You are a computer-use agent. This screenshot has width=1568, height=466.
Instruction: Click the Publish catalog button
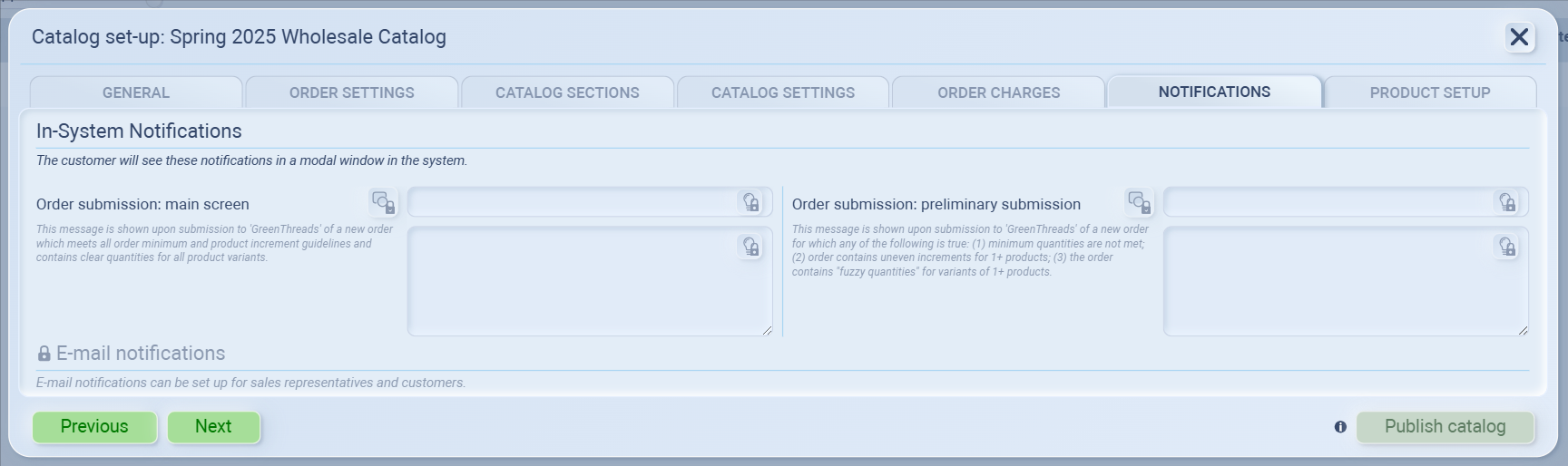point(1445,427)
